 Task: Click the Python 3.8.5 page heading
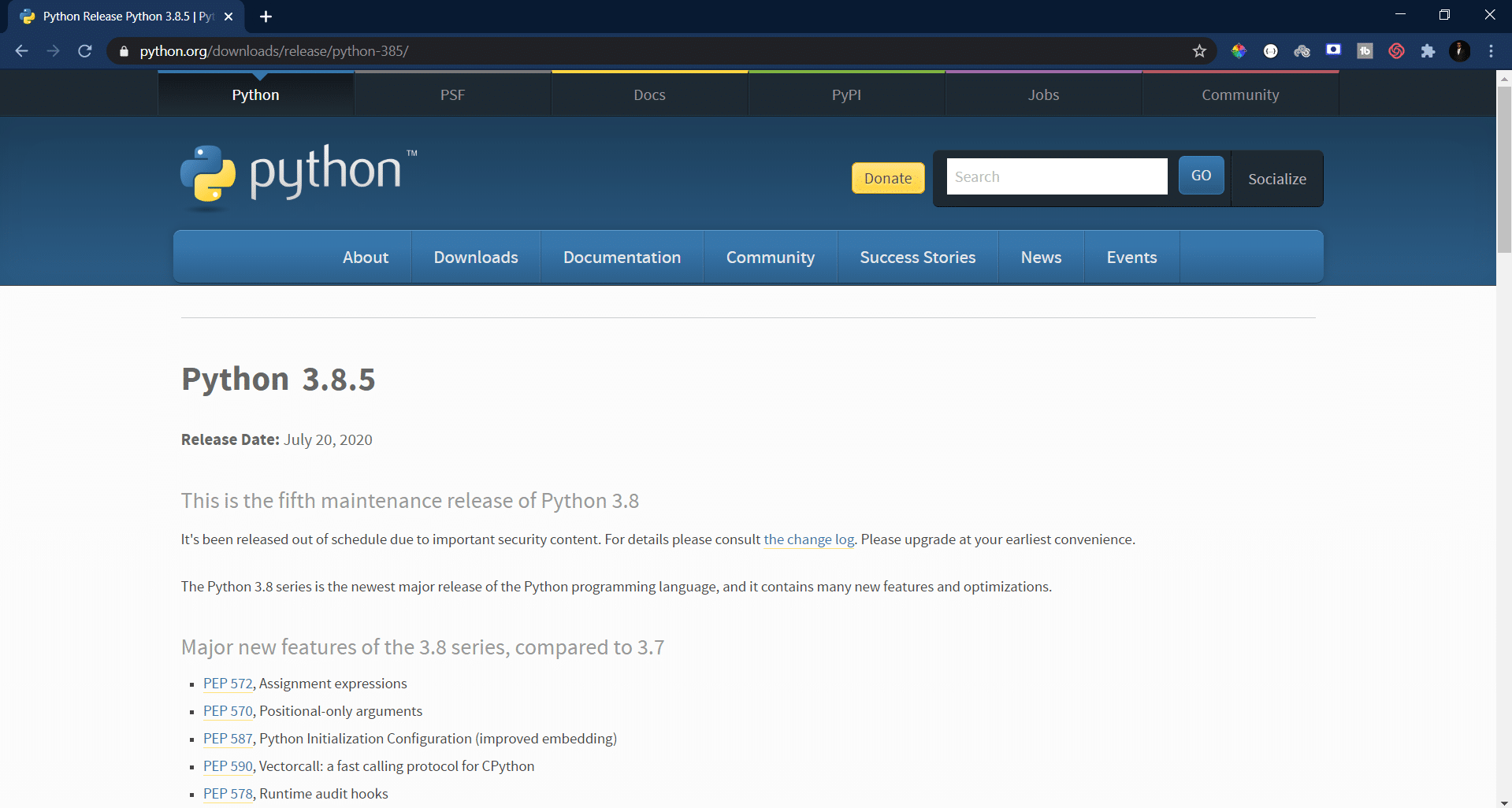point(278,379)
